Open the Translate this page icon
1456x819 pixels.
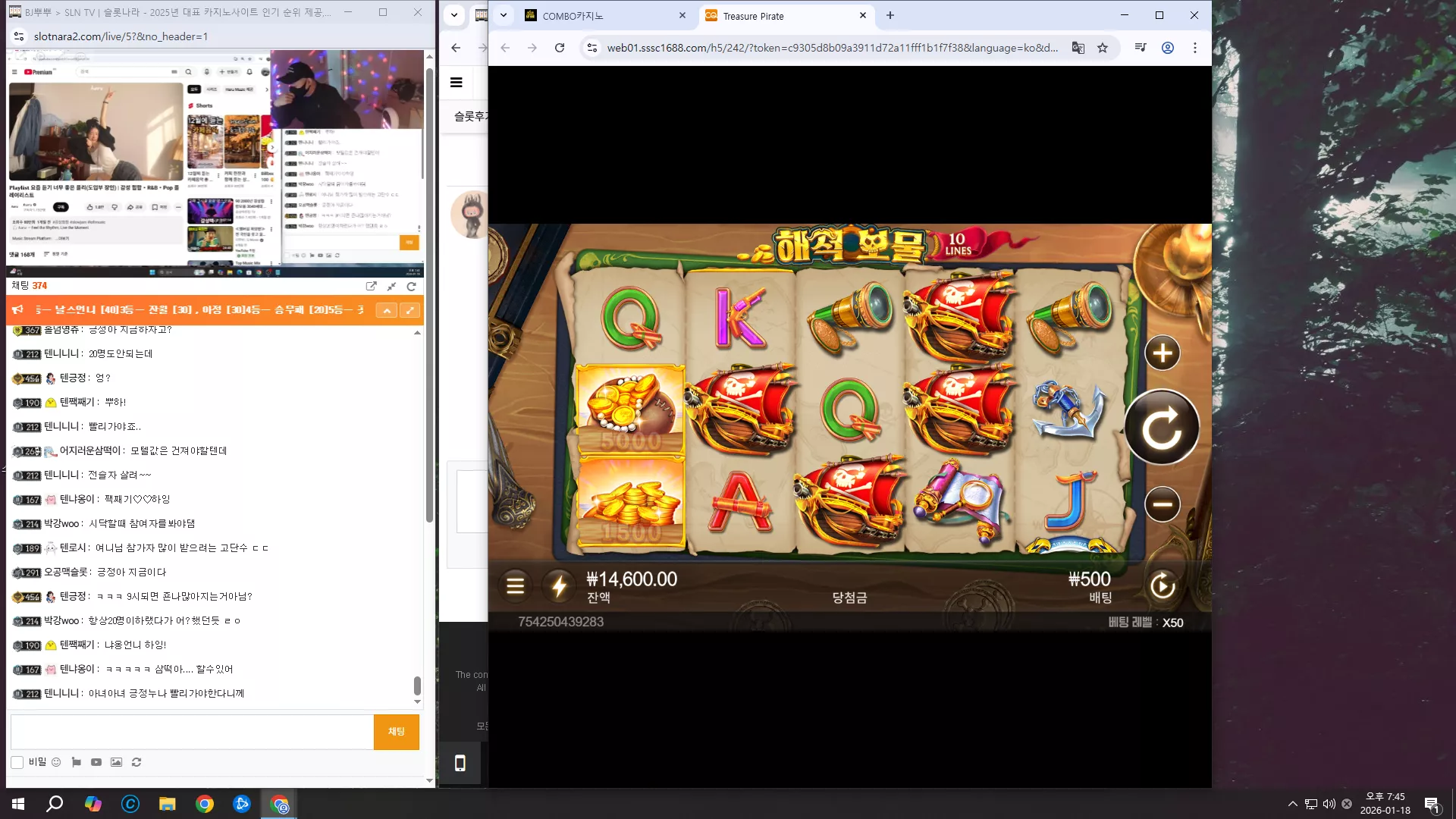1078,48
